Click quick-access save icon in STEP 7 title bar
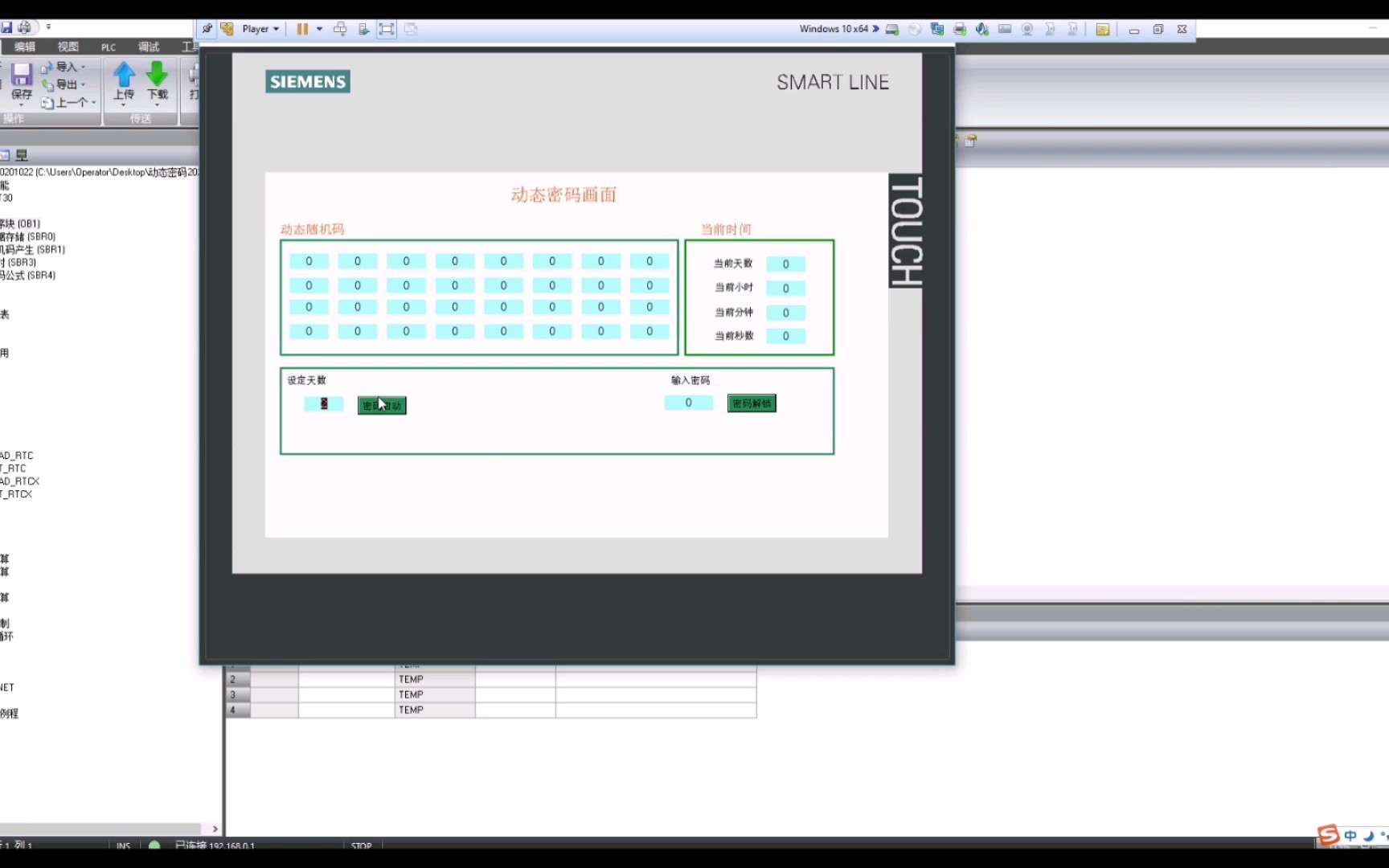 click(6, 27)
